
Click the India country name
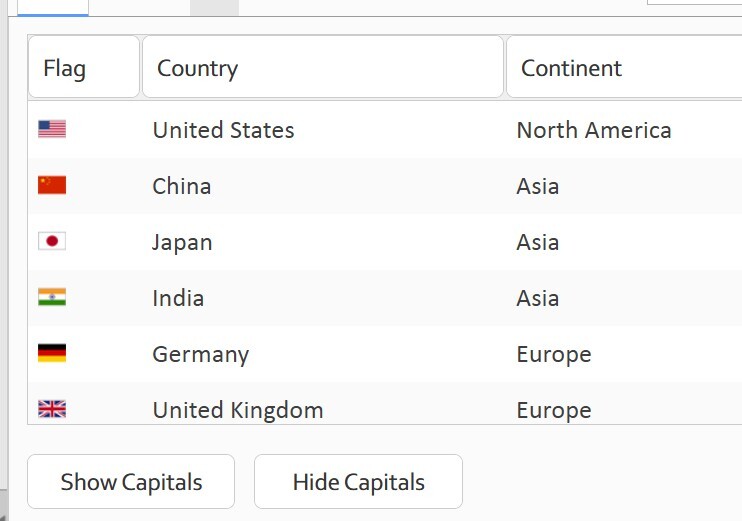point(178,298)
